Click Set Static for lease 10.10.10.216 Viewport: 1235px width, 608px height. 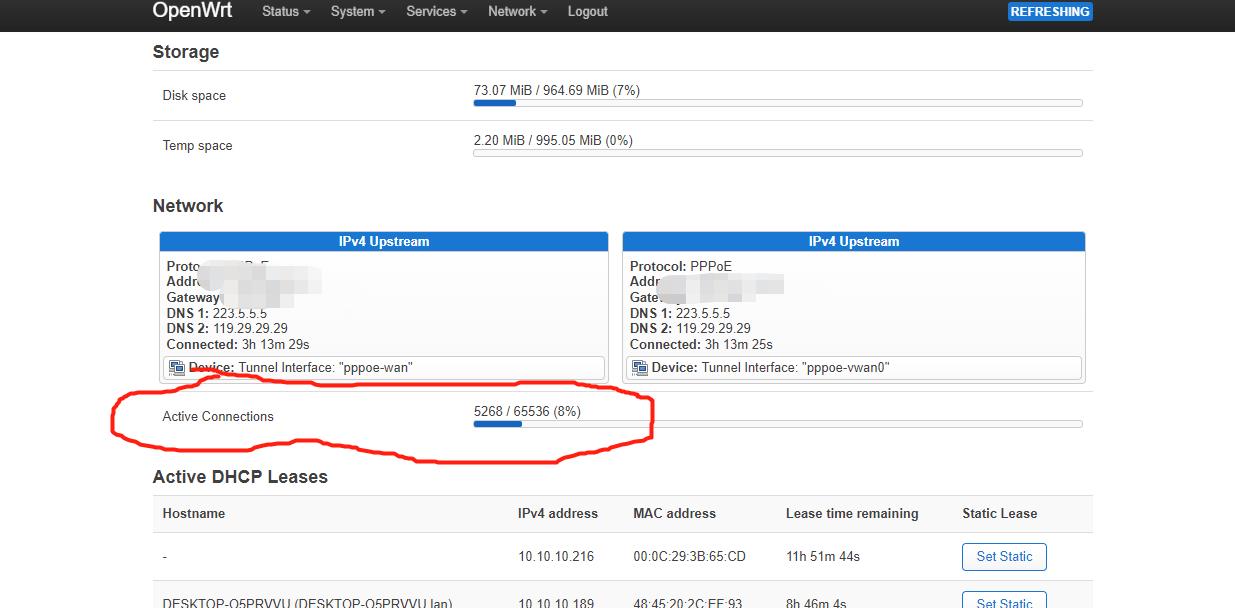coord(1004,556)
